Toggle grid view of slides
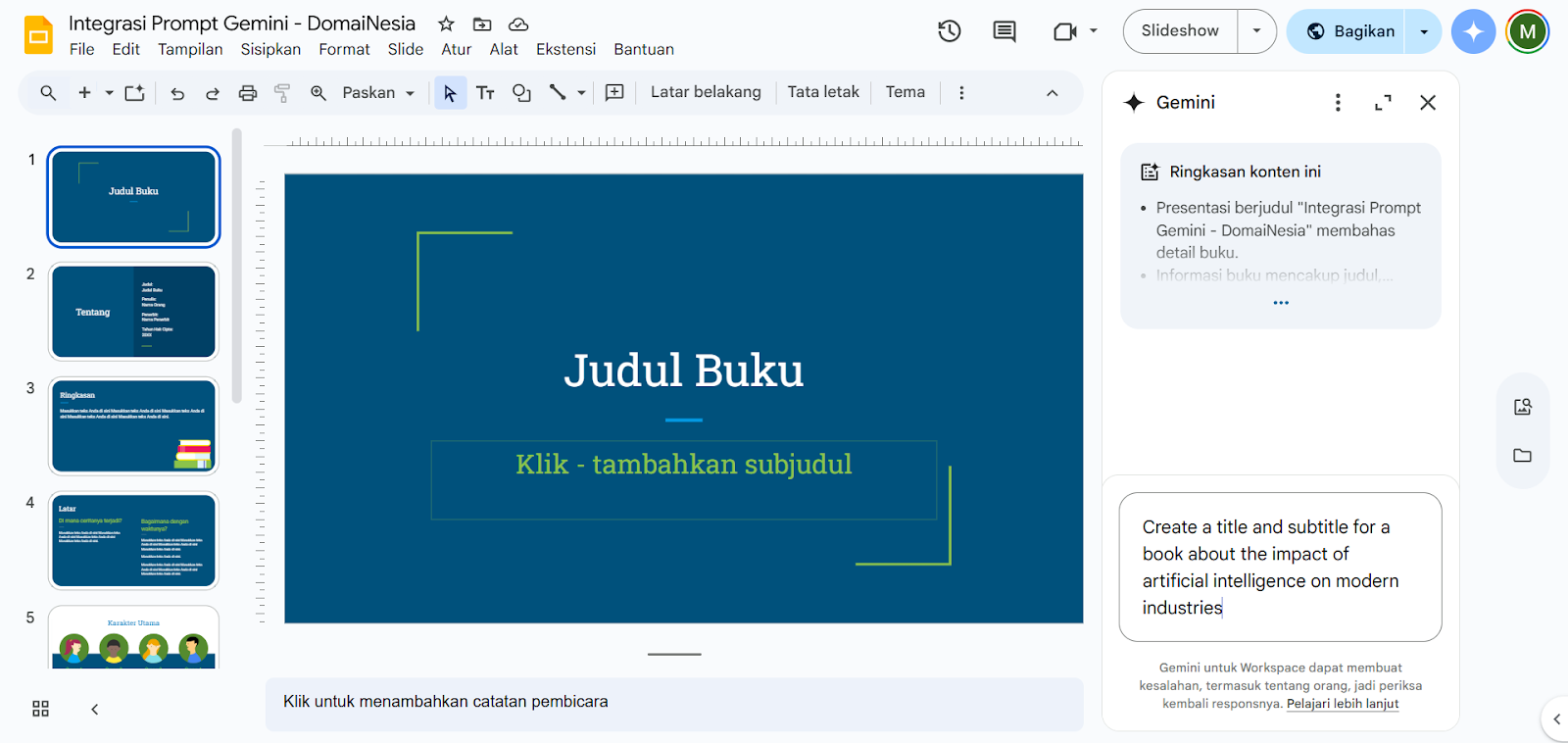 [x=40, y=709]
